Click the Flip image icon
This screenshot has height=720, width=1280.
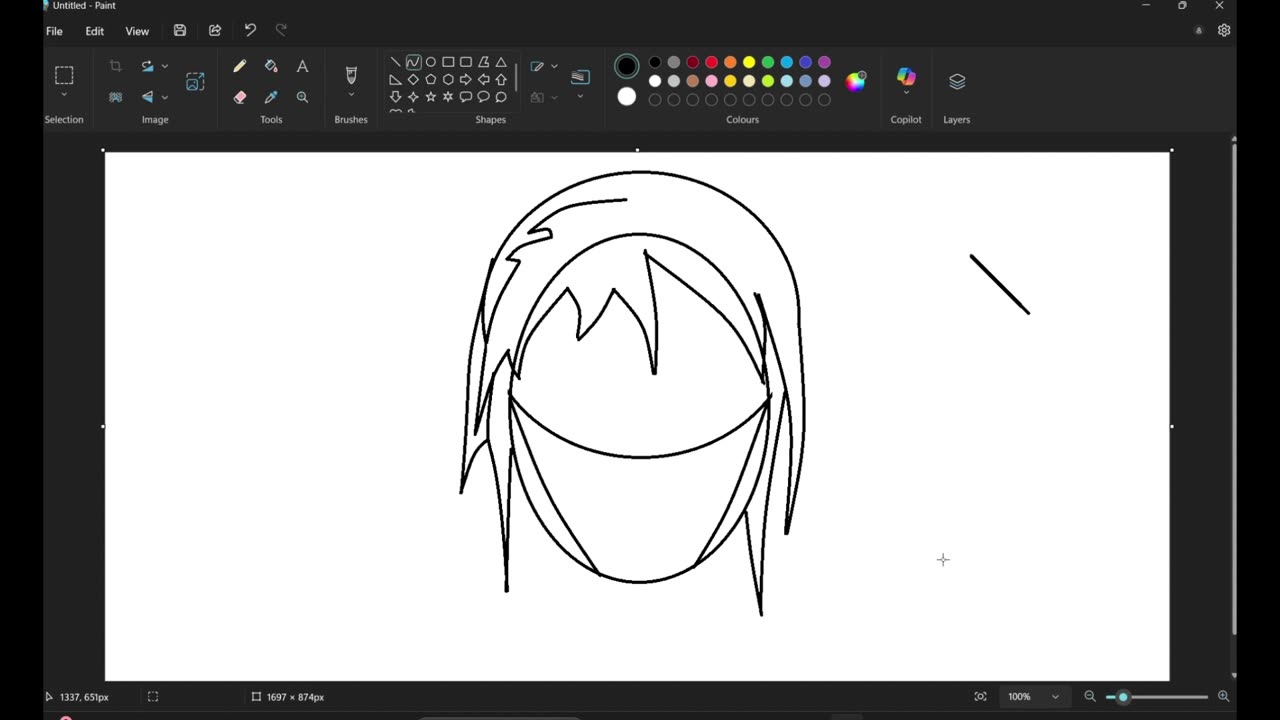[148, 97]
